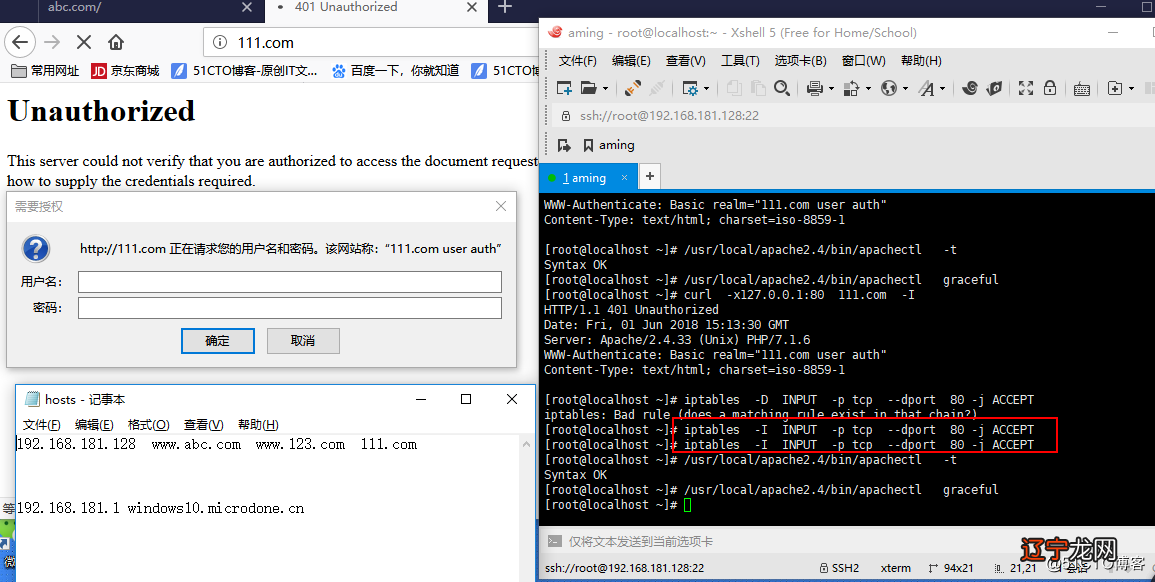Click the magnifier find icon in Xshell

[782, 88]
